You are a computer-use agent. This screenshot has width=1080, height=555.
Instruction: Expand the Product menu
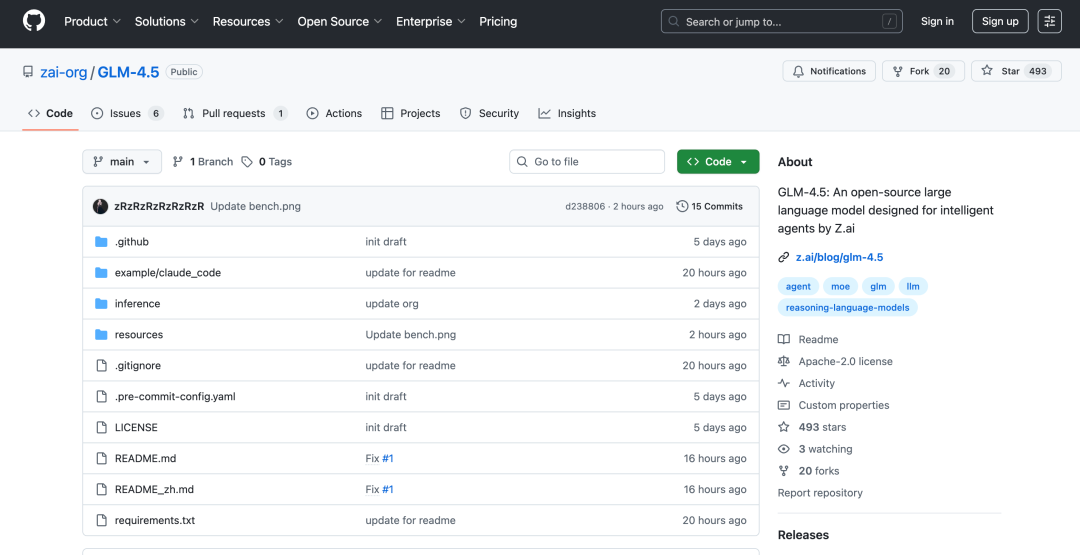pyautogui.click(x=92, y=21)
